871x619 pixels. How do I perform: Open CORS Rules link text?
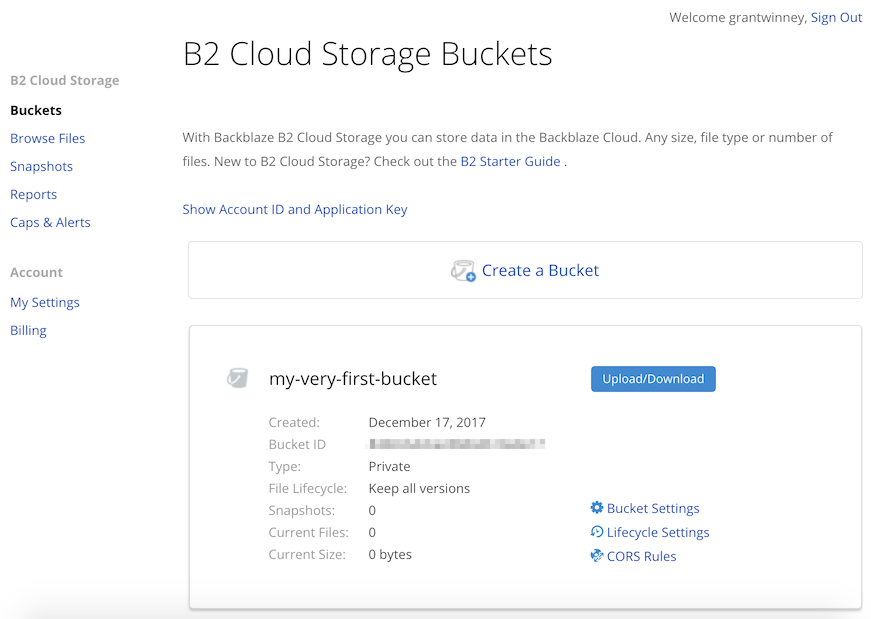[642, 556]
